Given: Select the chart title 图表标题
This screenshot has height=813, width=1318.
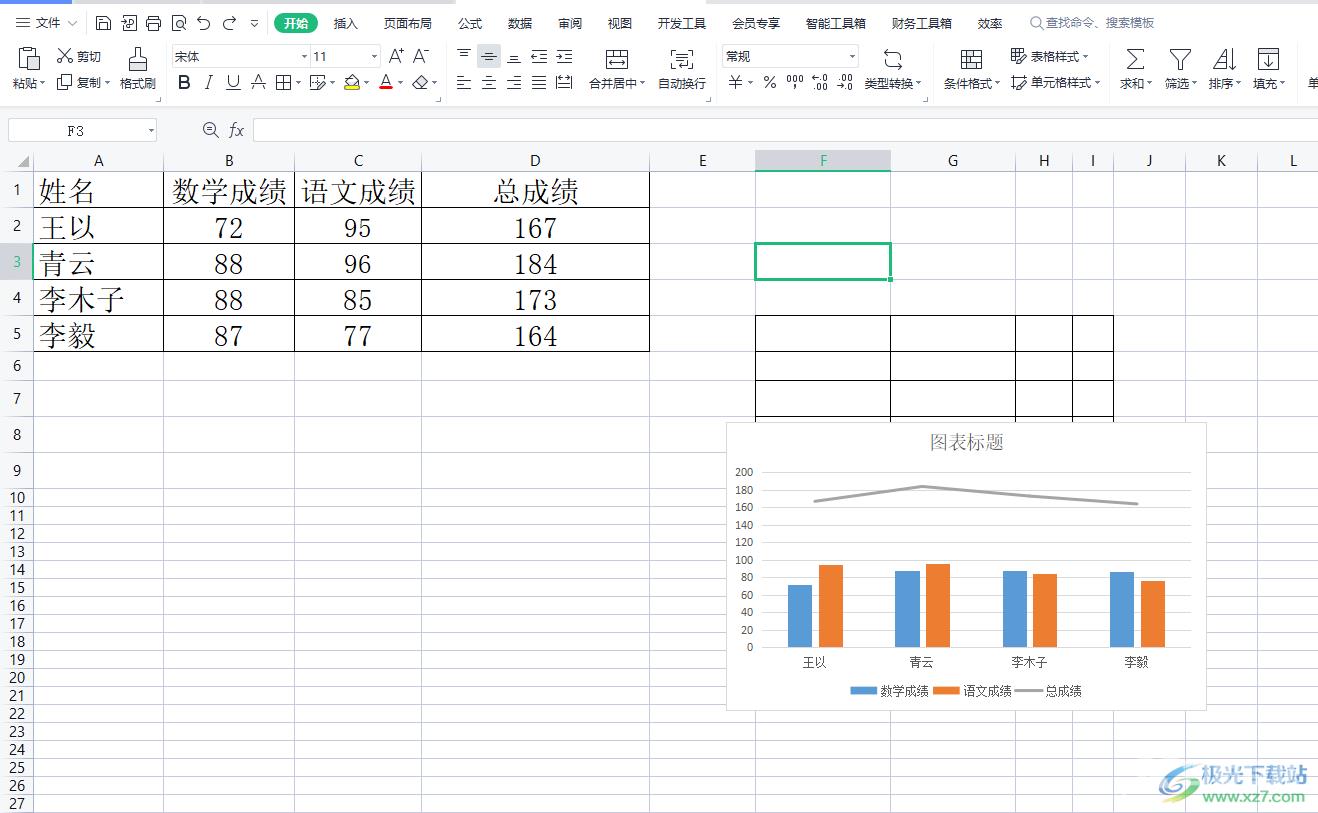Looking at the screenshot, I should 966,442.
